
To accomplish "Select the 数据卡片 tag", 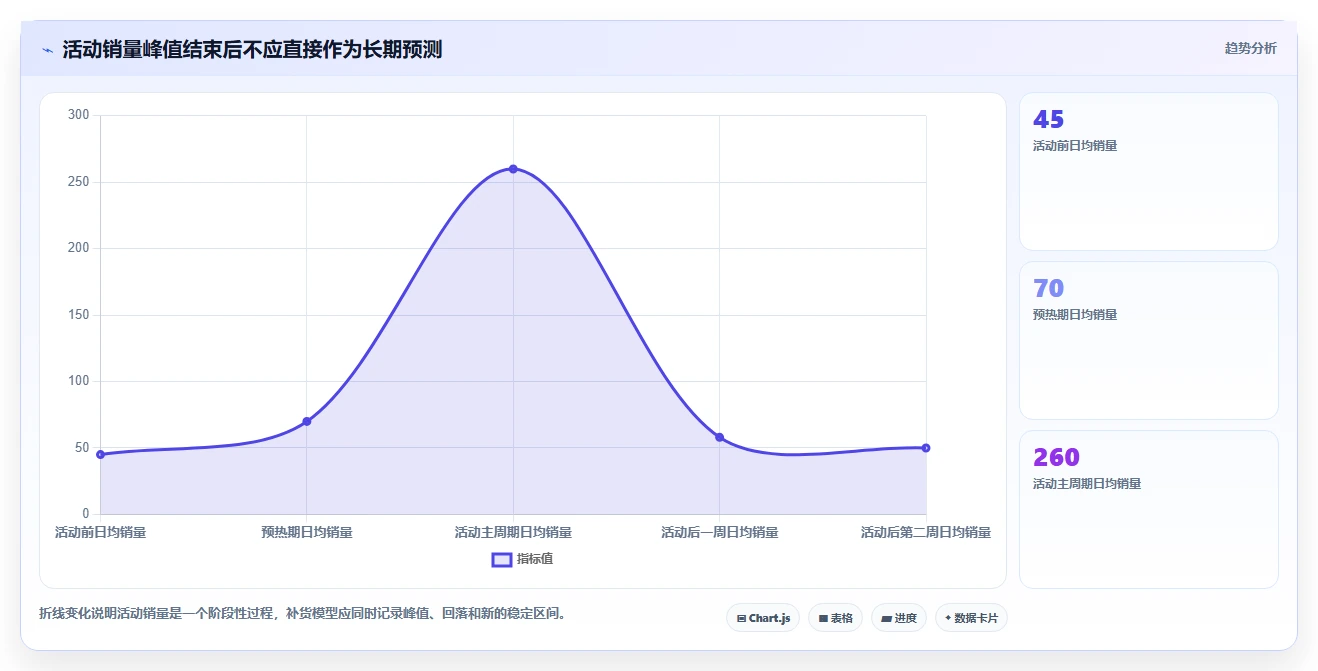I will click(971, 618).
